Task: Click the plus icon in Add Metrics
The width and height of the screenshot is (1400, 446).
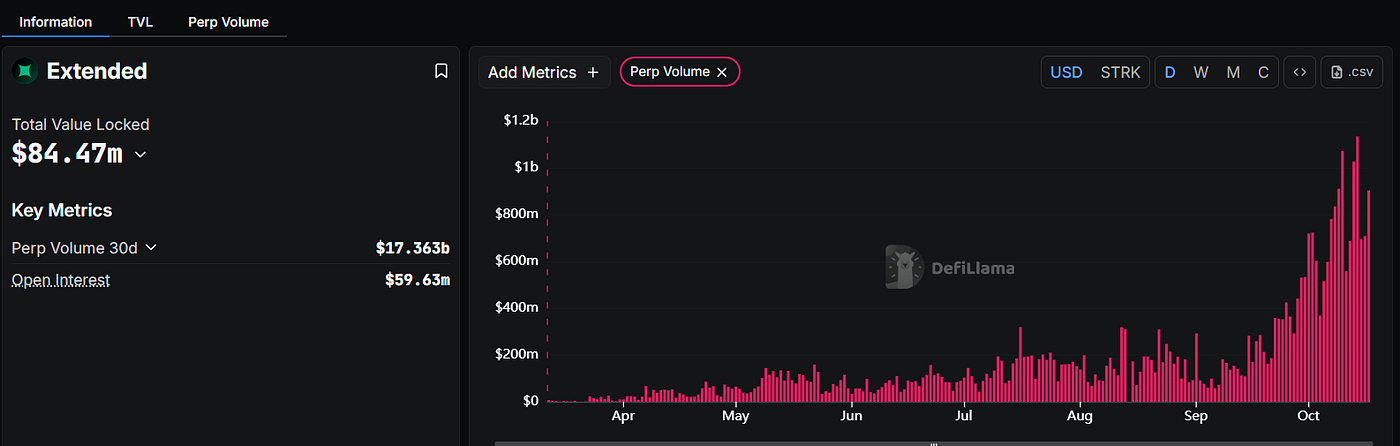Action: tap(593, 72)
